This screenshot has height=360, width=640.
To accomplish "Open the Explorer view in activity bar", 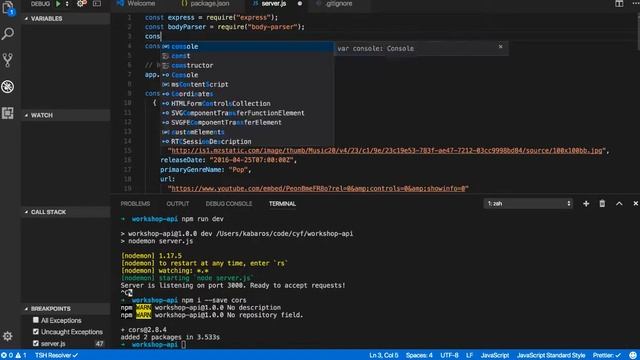I will click(x=8, y=7).
